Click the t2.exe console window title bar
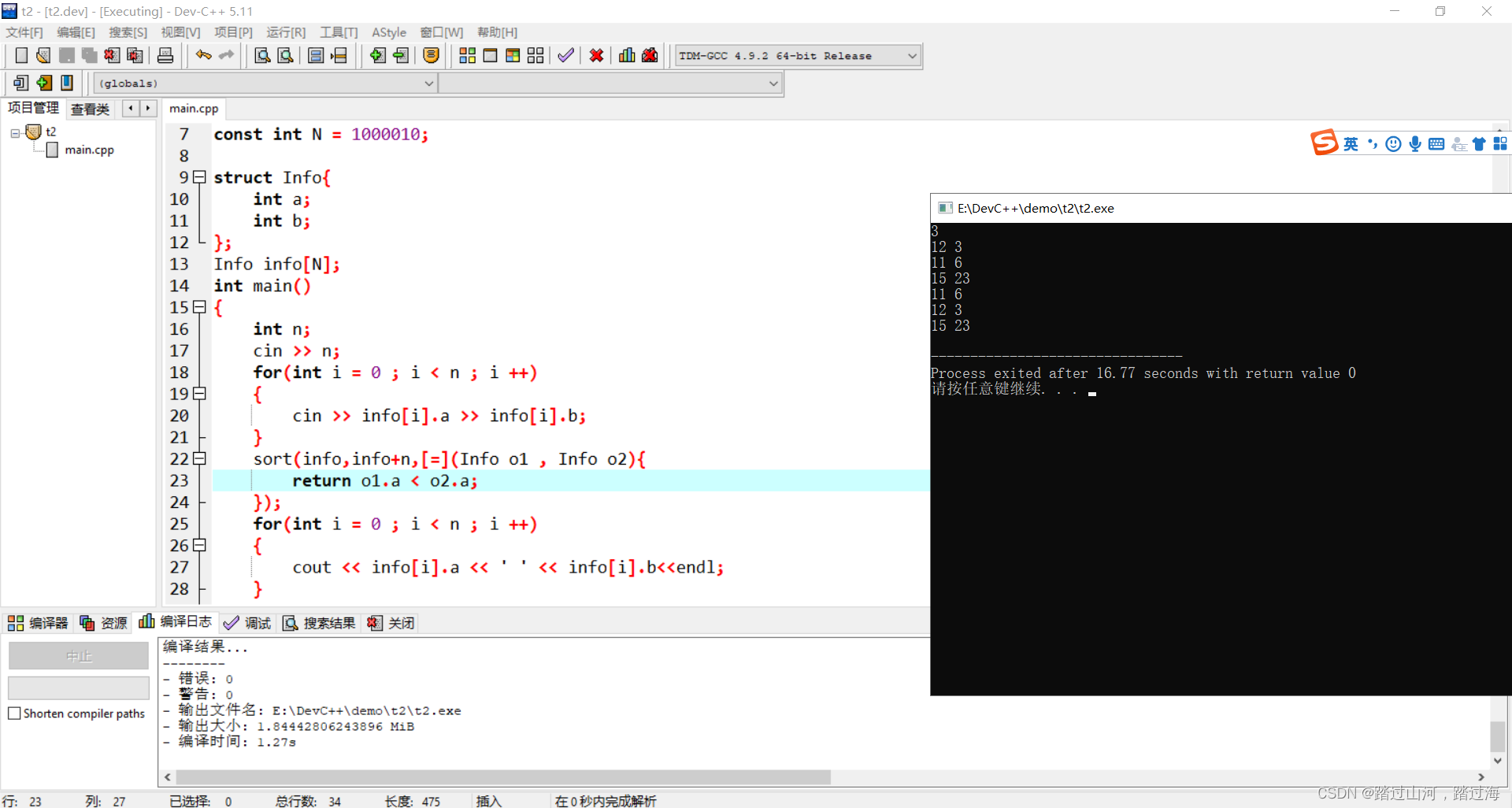The height and width of the screenshot is (808, 1512). [1221, 208]
